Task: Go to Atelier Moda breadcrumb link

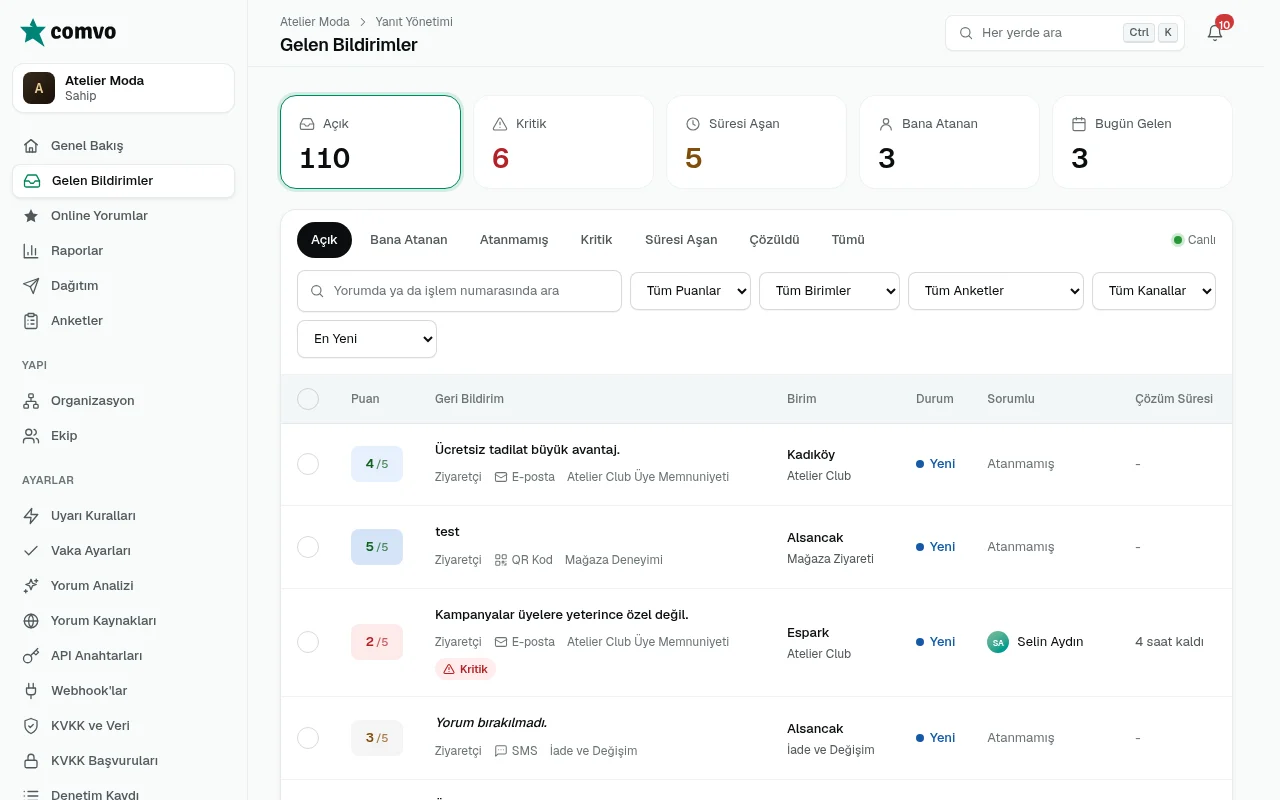Action: point(315,21)
